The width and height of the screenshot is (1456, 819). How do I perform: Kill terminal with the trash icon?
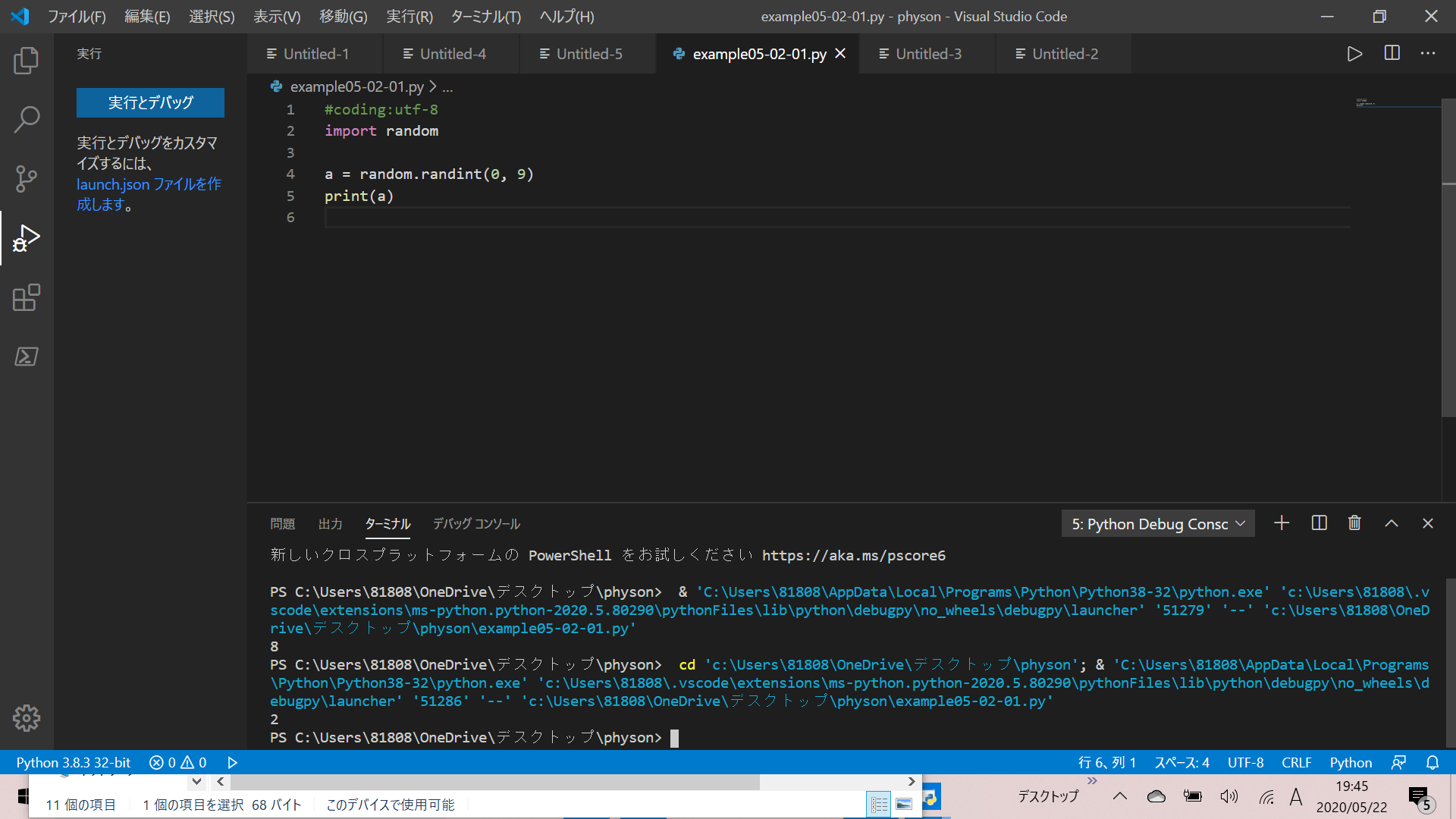(1354, 523)
